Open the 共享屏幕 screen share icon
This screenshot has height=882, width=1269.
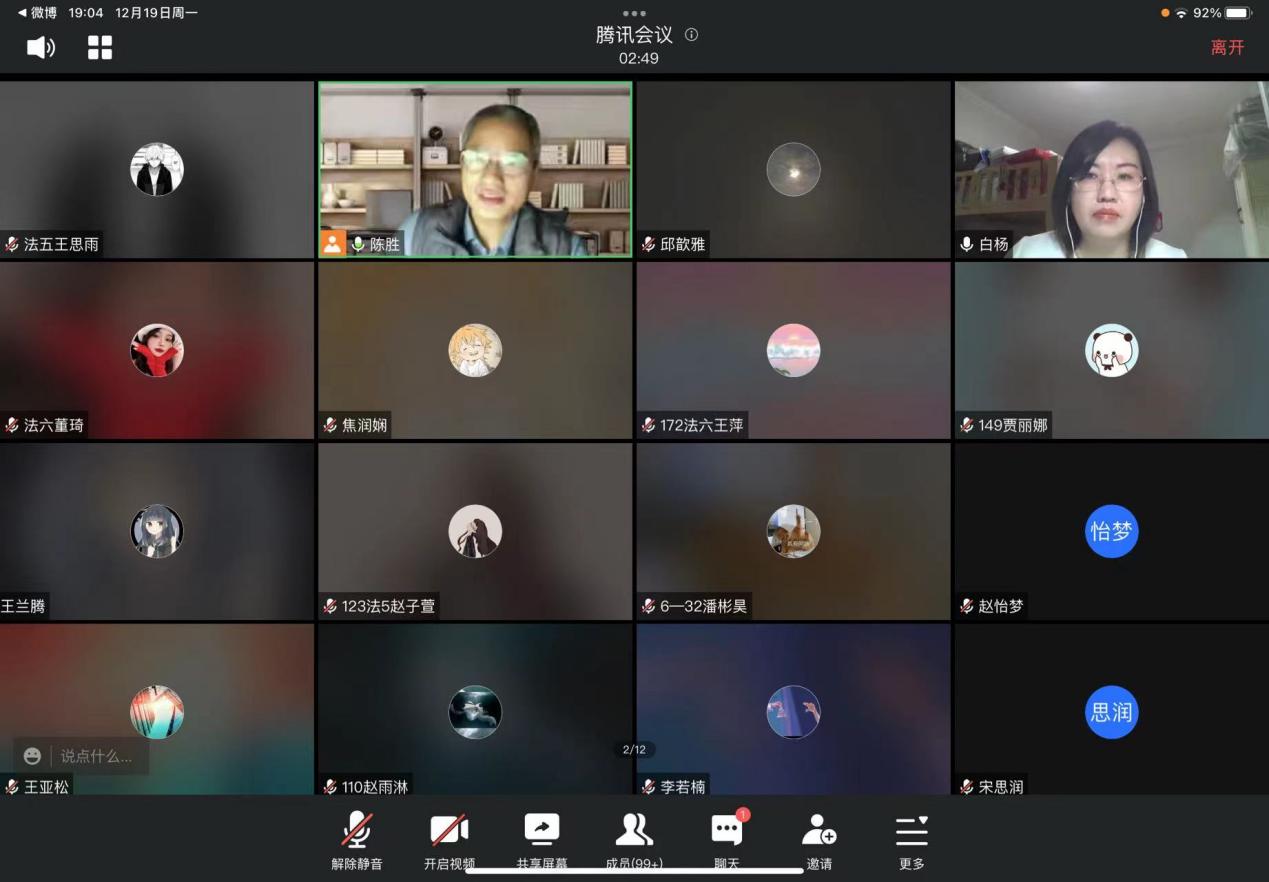click(542, 832)
